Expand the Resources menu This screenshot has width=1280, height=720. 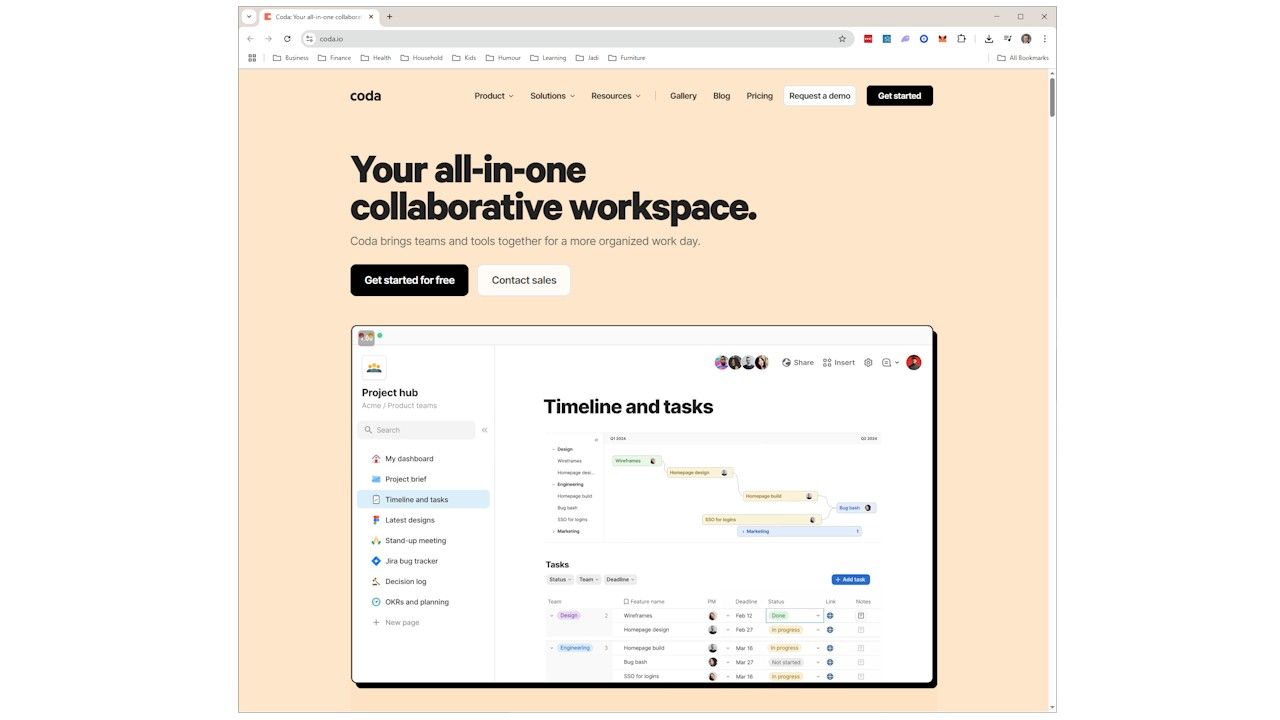[x=616, y=96]
